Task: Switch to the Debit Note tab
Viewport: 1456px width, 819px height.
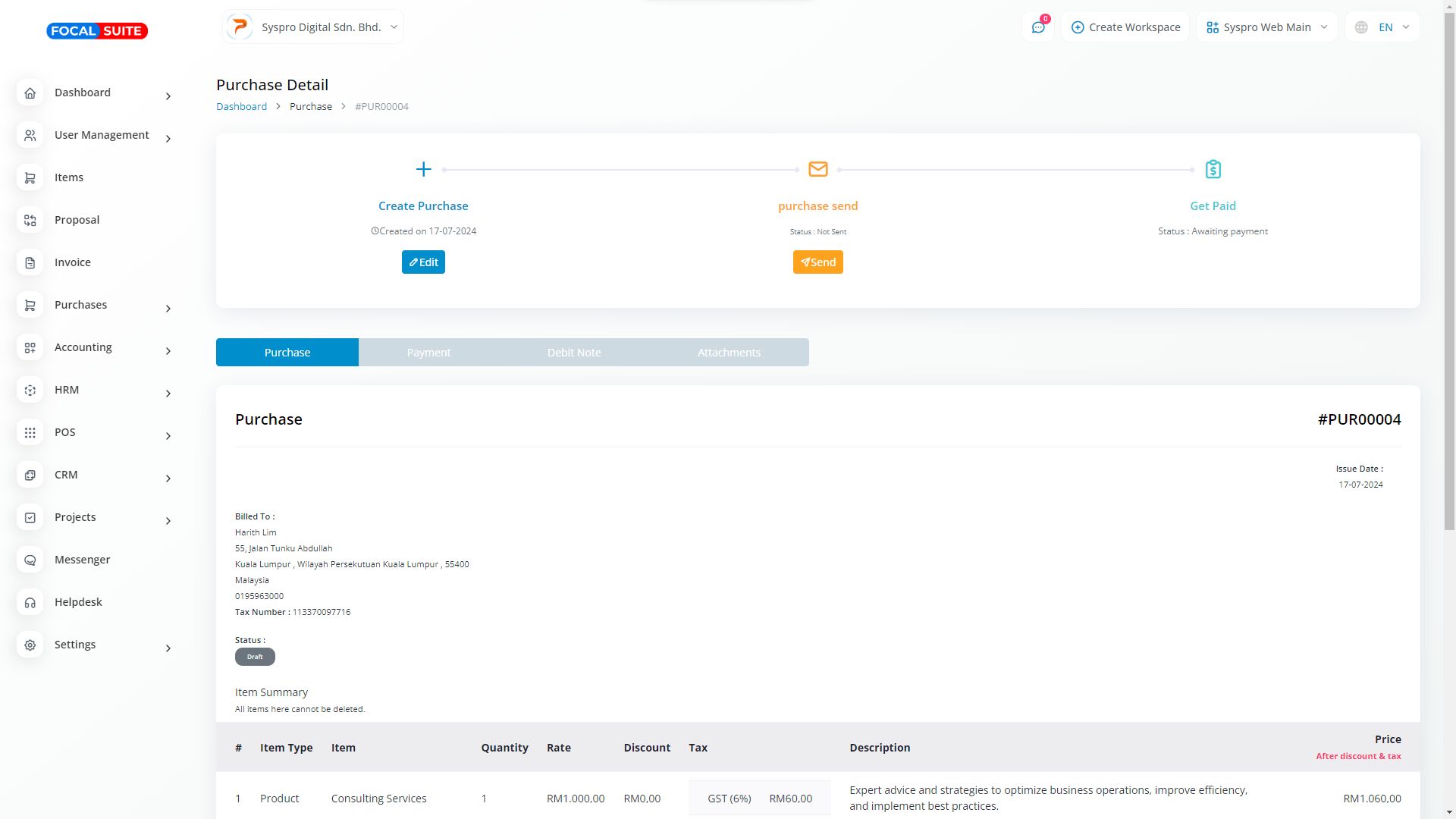Action: click(574, 353)
